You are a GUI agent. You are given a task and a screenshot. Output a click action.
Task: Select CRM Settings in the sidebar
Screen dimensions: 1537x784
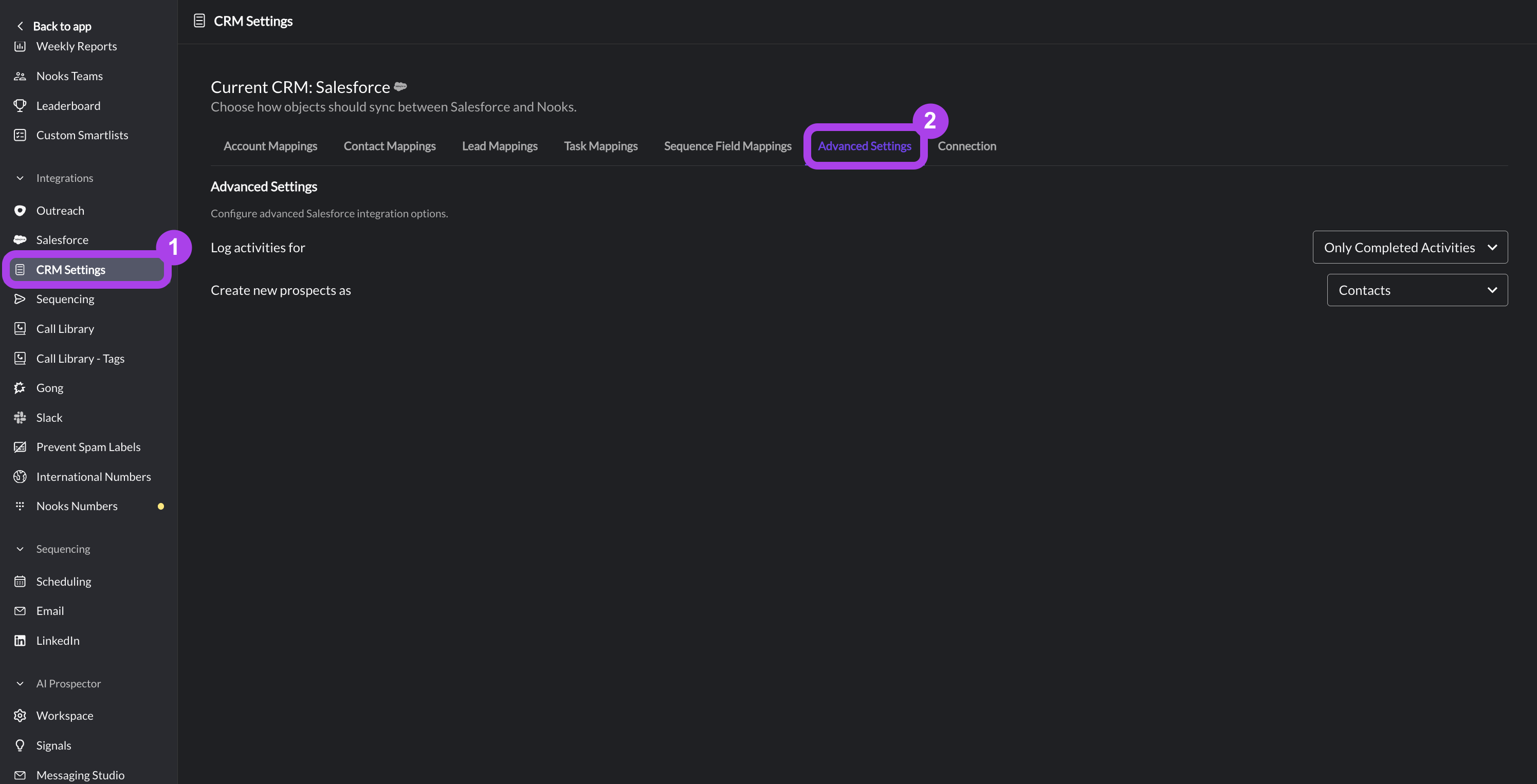pos(87,270)
